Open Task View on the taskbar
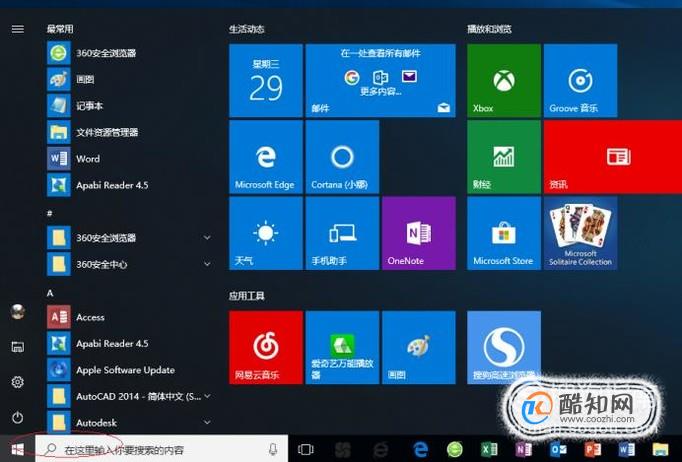This screenshot has width=682, height=462. click(x=305, y=449)
